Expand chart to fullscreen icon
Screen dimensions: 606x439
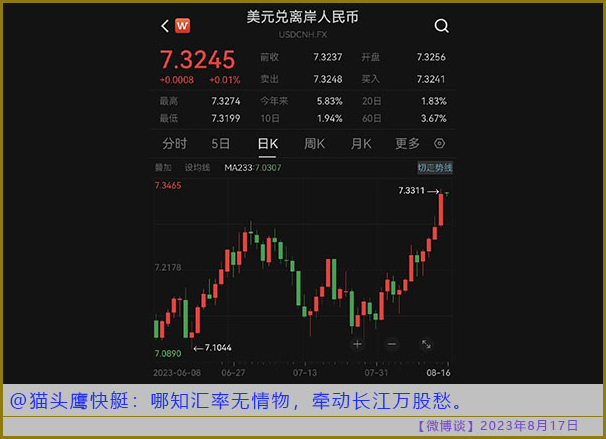[426, 344]
